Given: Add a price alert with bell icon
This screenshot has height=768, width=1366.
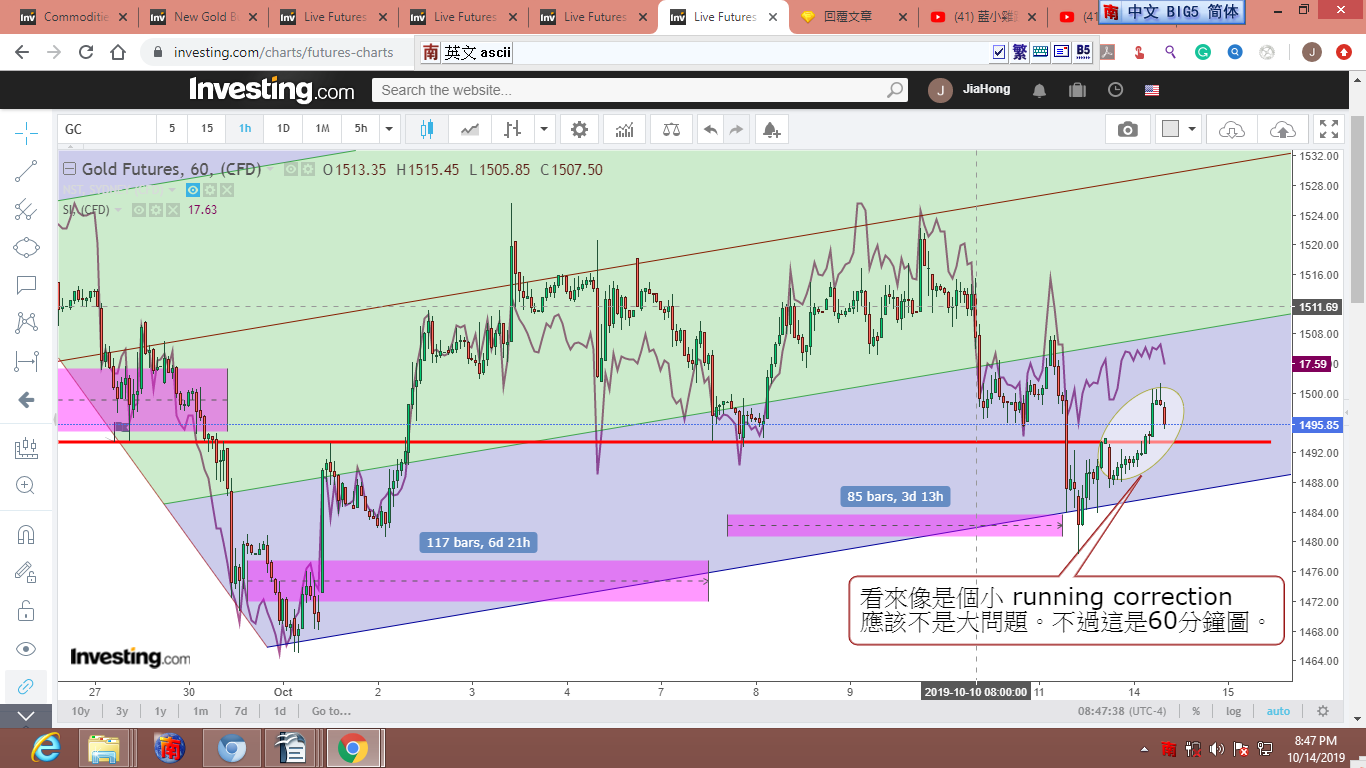Looking at the screenshot, I should (770, 129).
